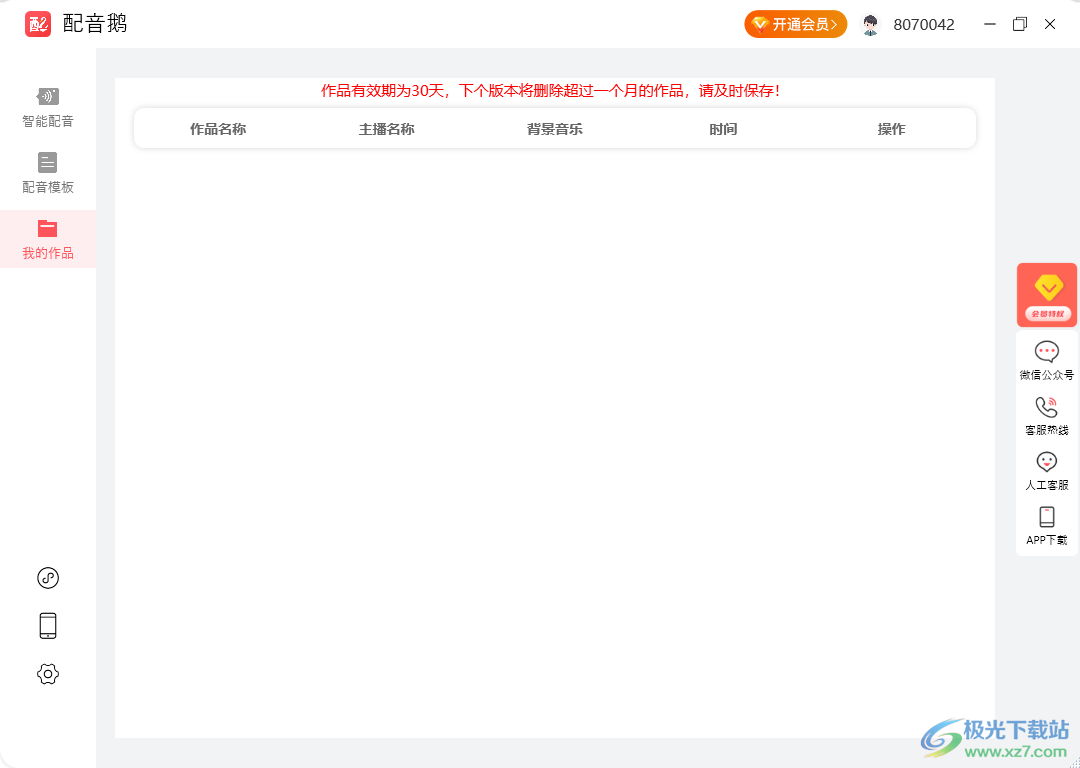Open settings via the gear icon
Image resolution: width=1080 pixels, height=768 pixels.
(47, 674)
